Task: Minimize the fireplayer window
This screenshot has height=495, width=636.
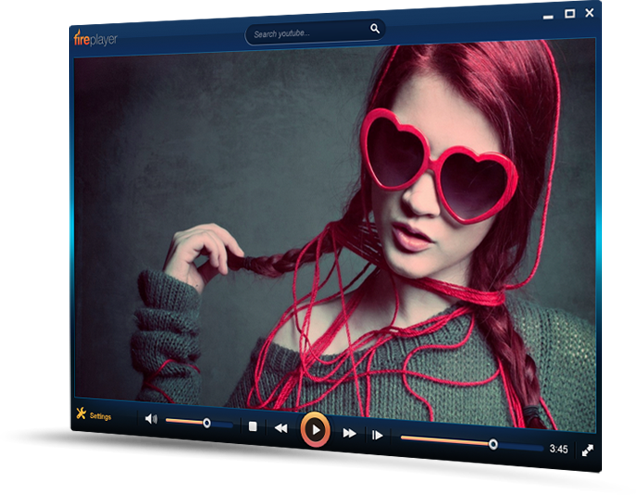Action: point(549,15)
